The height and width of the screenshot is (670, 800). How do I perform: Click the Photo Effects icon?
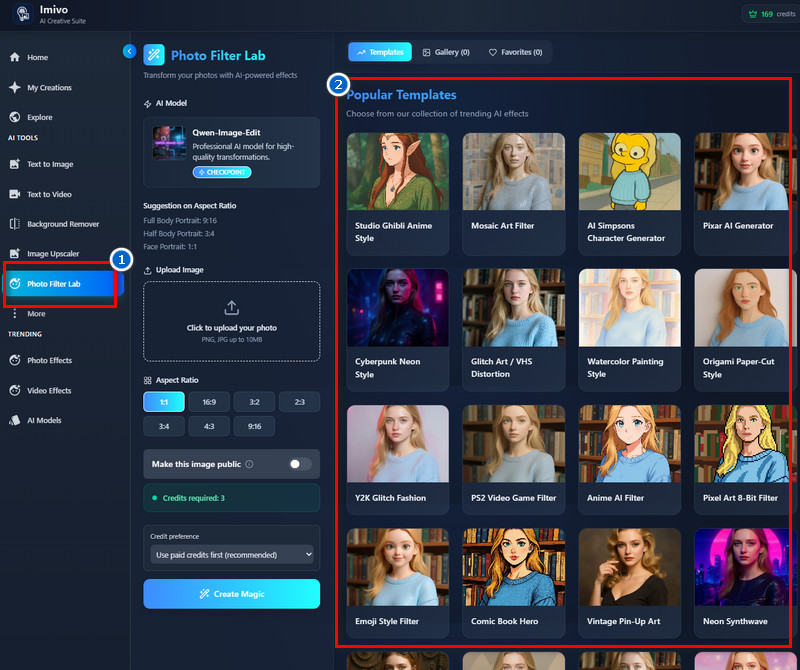[15, 360]
